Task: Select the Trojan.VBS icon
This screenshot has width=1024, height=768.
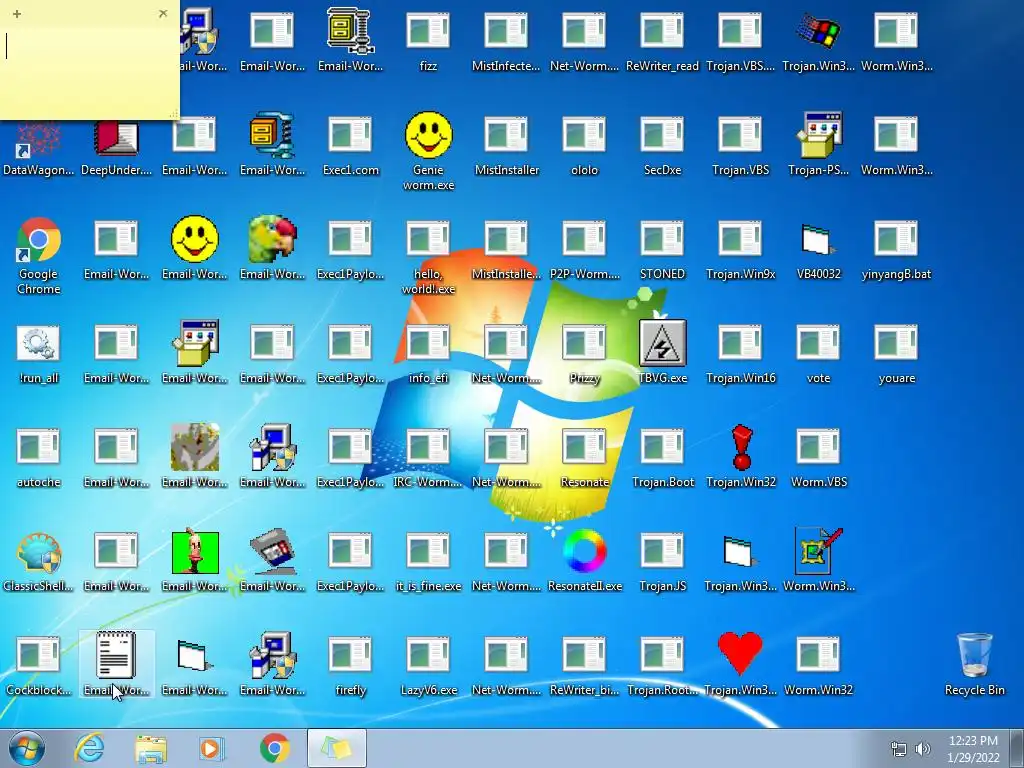Action: tap(740, 135)
